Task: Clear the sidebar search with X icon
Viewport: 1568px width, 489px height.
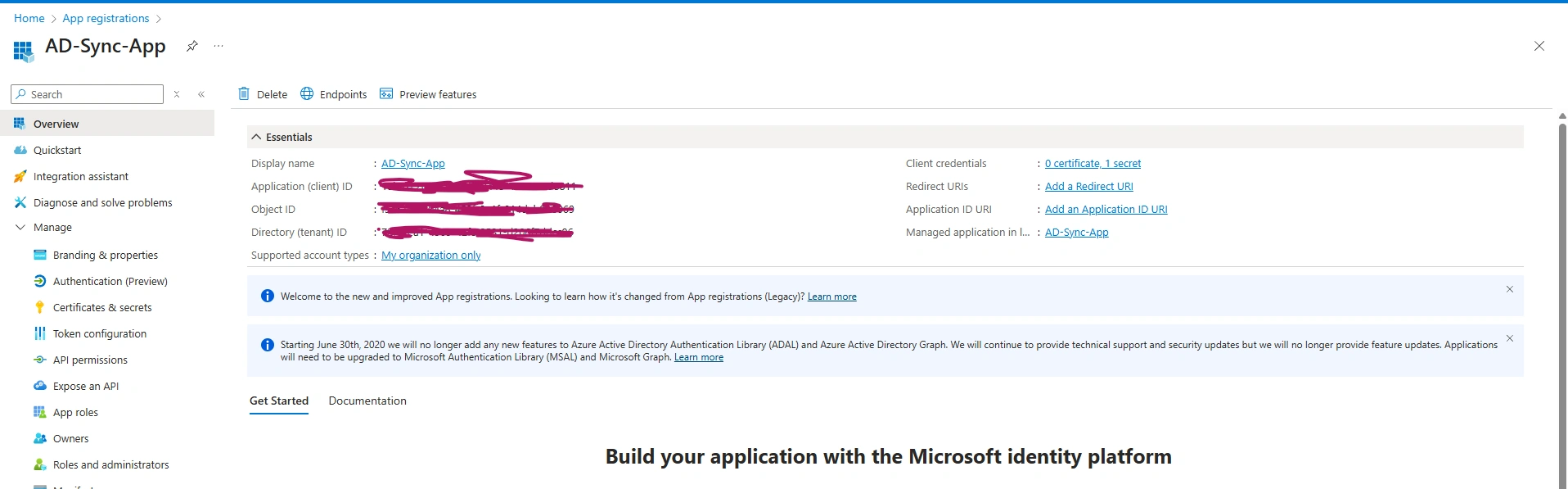Action: (x=177, y=94)
